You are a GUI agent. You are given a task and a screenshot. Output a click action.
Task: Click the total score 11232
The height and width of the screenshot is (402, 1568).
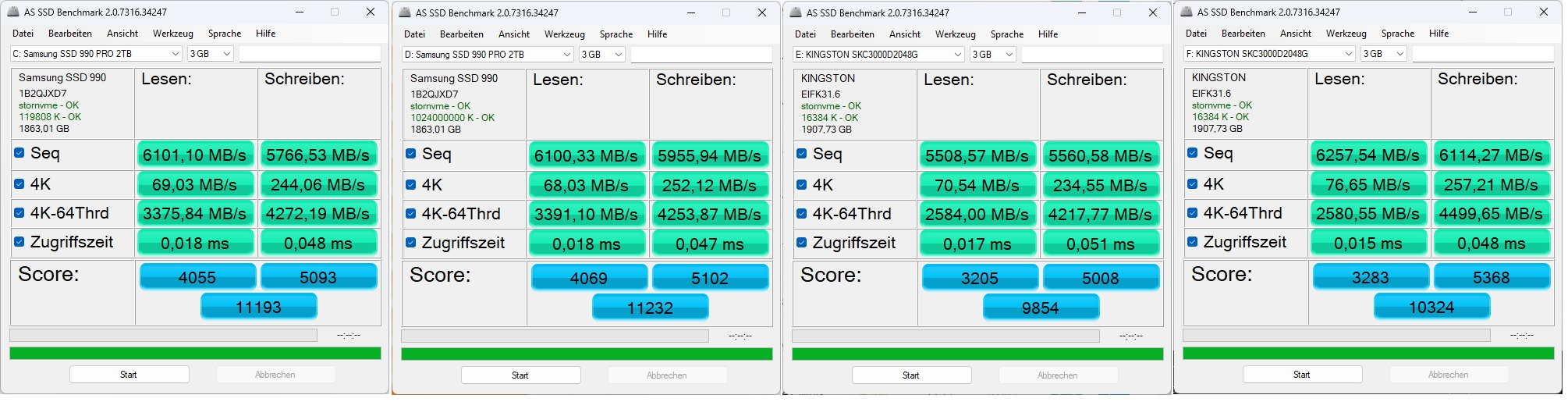pos(651,308)
